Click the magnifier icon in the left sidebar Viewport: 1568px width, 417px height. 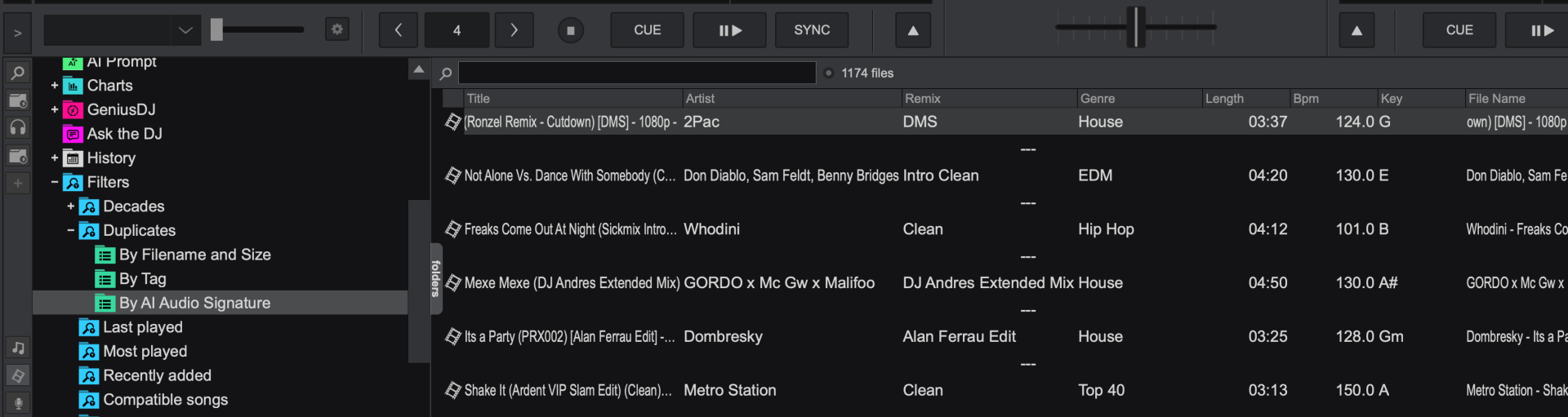click(x=17, y=73)
